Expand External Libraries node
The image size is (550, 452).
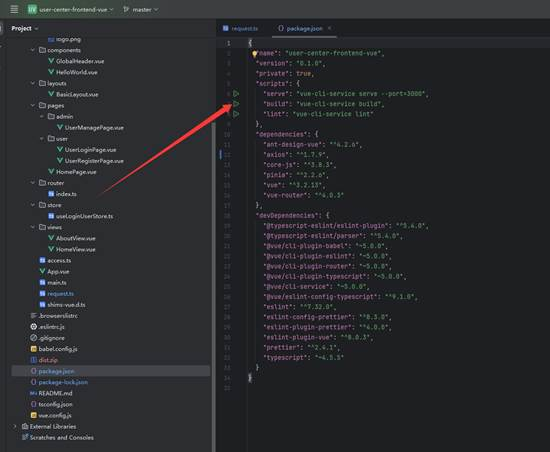click(x=15, y=426)
